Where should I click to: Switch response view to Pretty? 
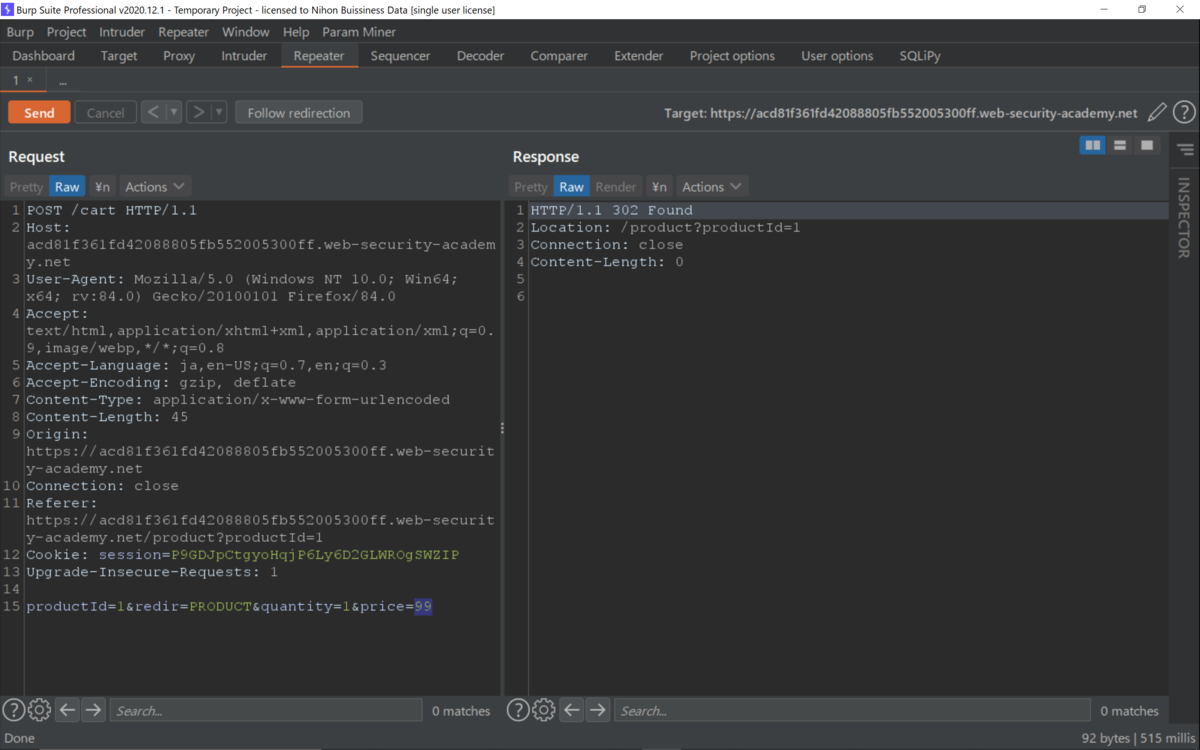pos(531,187)
